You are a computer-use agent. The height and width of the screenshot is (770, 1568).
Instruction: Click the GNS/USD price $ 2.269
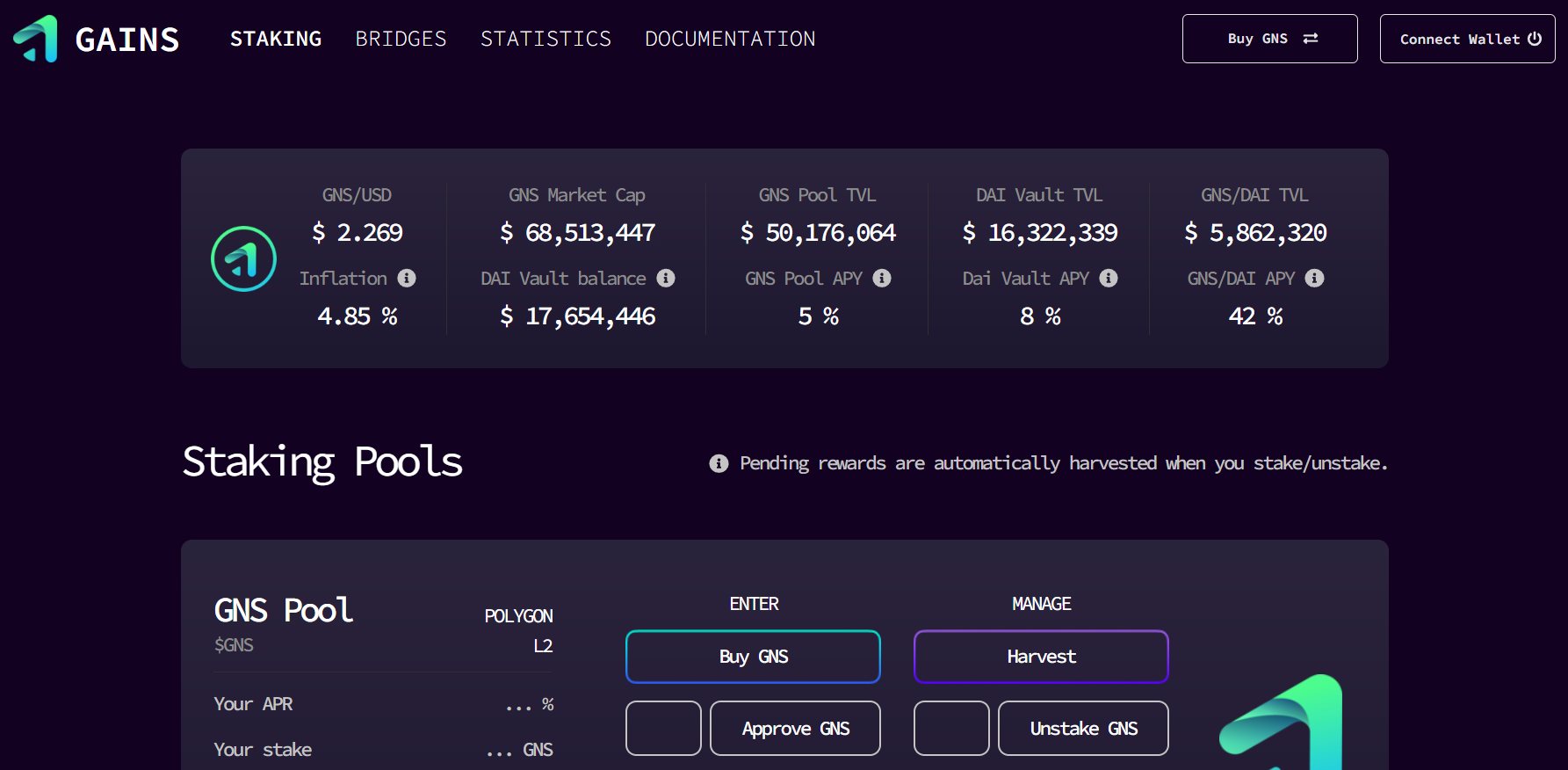(x=357, y=232)
